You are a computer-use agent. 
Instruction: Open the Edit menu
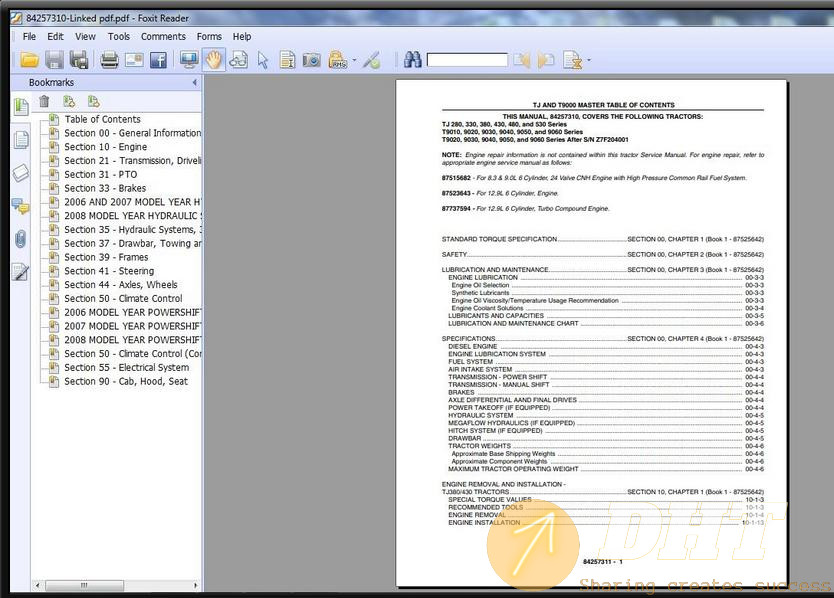[55, 36]
